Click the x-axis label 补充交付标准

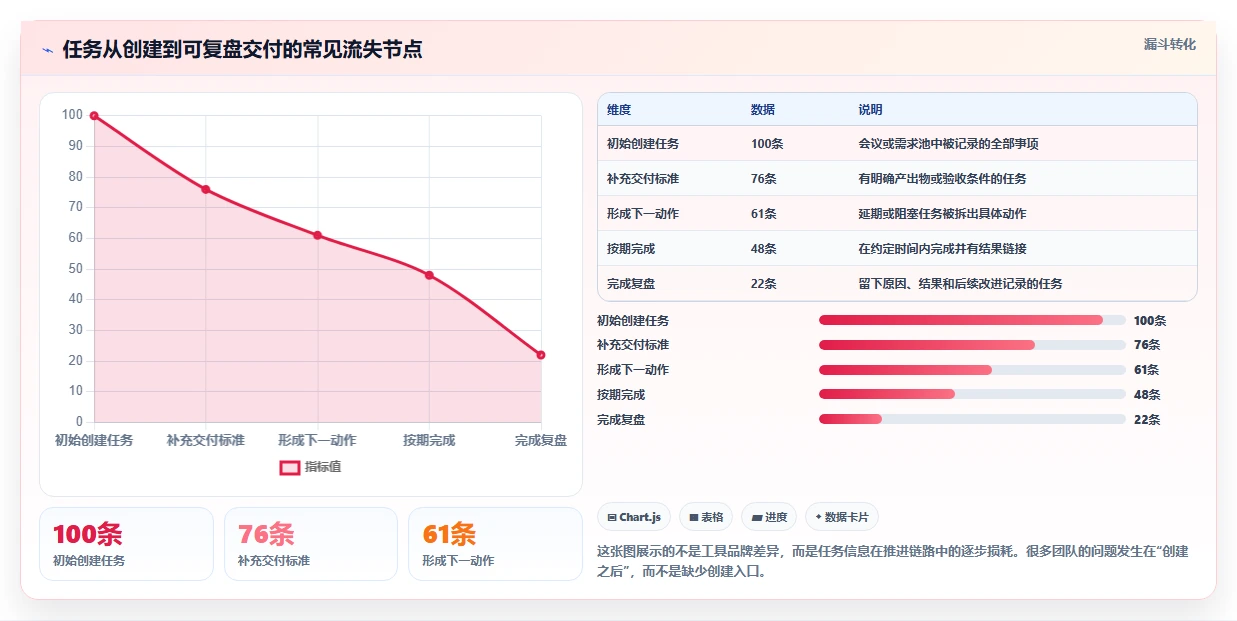point(206,440)
